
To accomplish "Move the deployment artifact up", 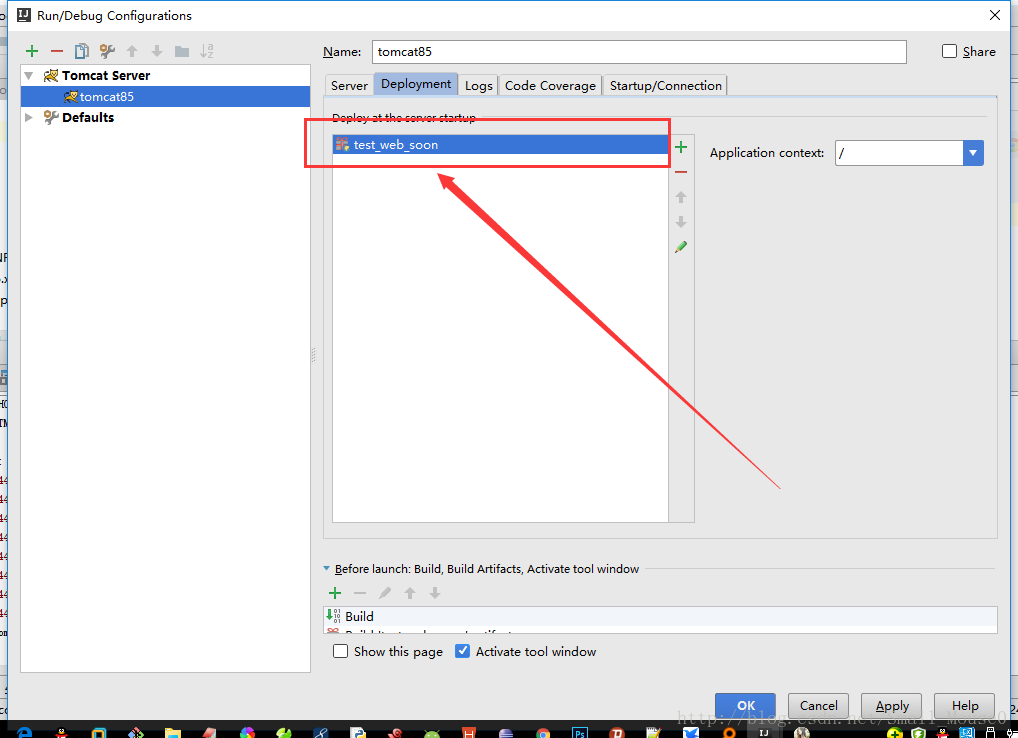I will (680, 197).
